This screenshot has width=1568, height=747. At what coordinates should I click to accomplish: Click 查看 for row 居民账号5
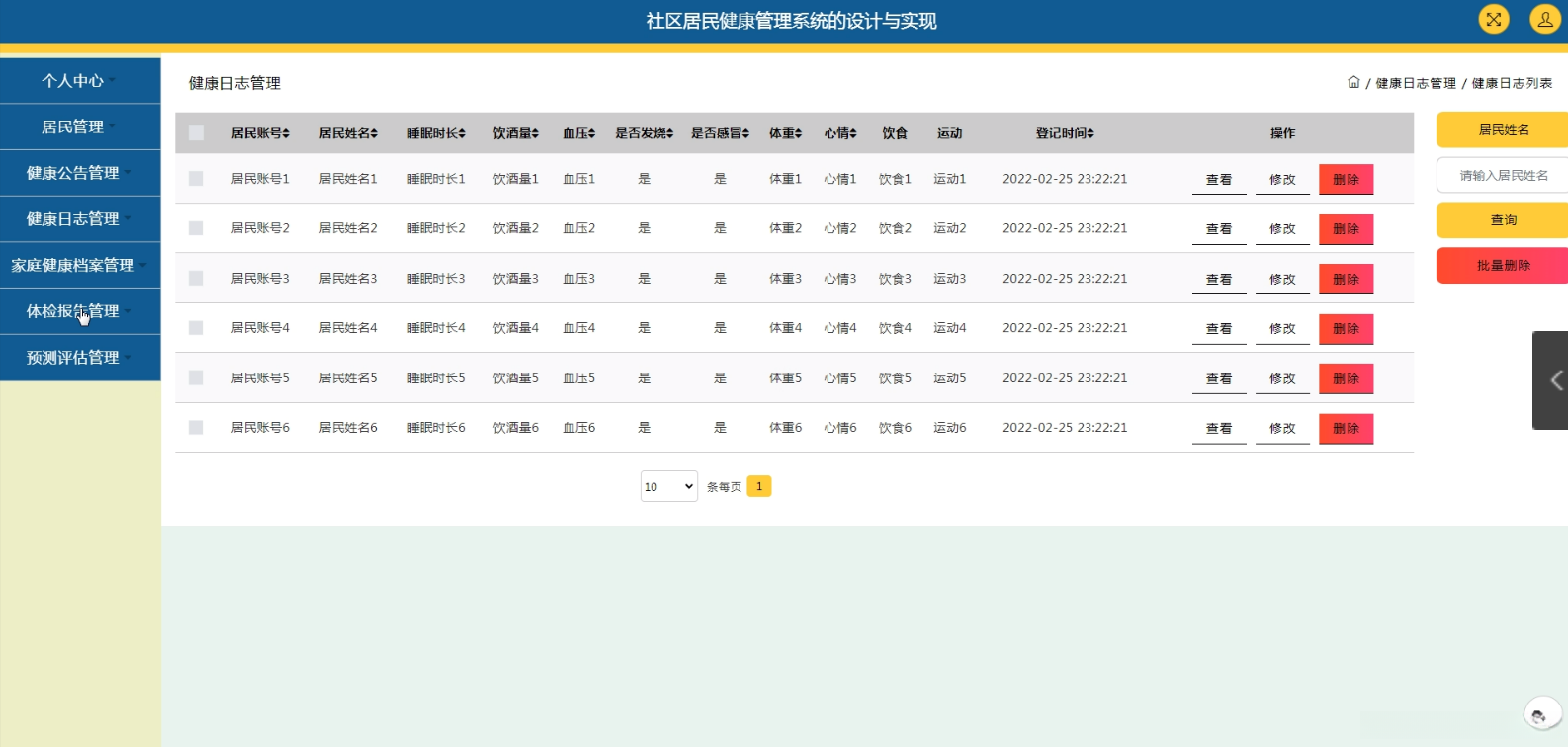pos(1219,379)
